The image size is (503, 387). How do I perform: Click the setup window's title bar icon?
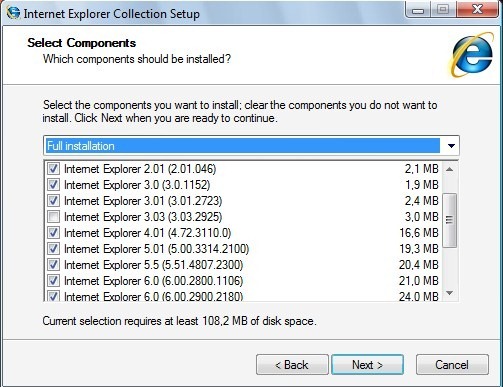tap(13, 12)
